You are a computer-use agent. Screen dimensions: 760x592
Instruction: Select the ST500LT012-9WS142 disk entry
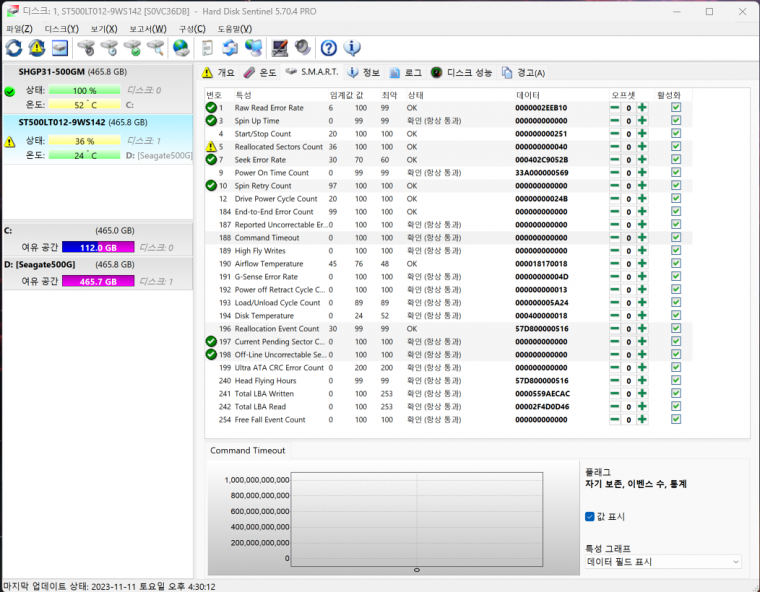(98, 139)
